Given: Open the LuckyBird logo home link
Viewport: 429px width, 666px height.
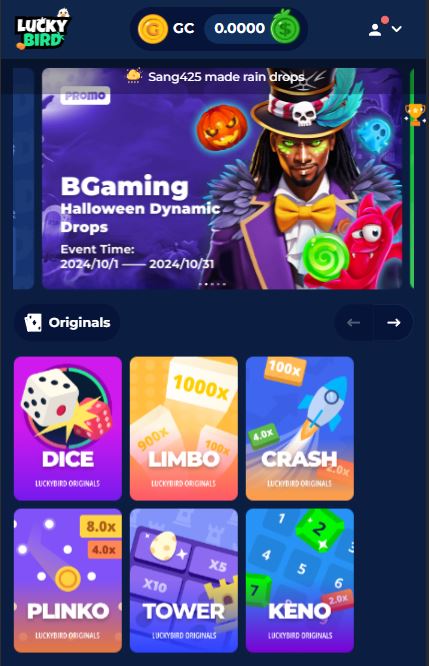Looking at the screenshot, I should click(42, 29).
